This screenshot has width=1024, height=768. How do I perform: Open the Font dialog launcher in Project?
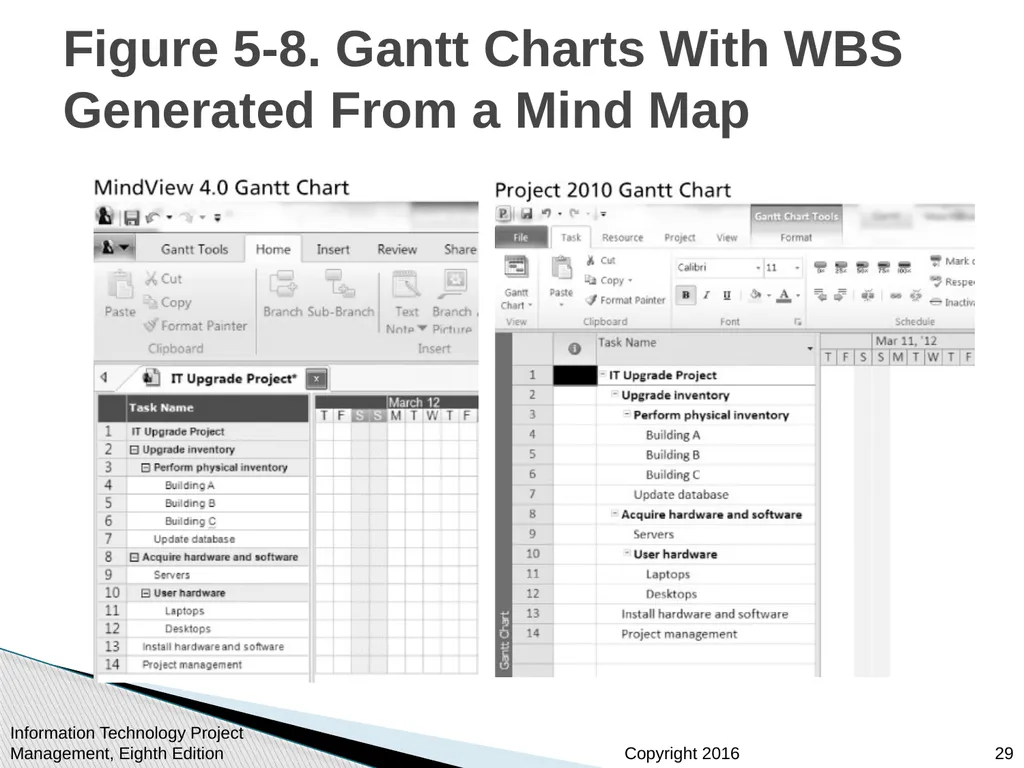click(x=797, y=322)
